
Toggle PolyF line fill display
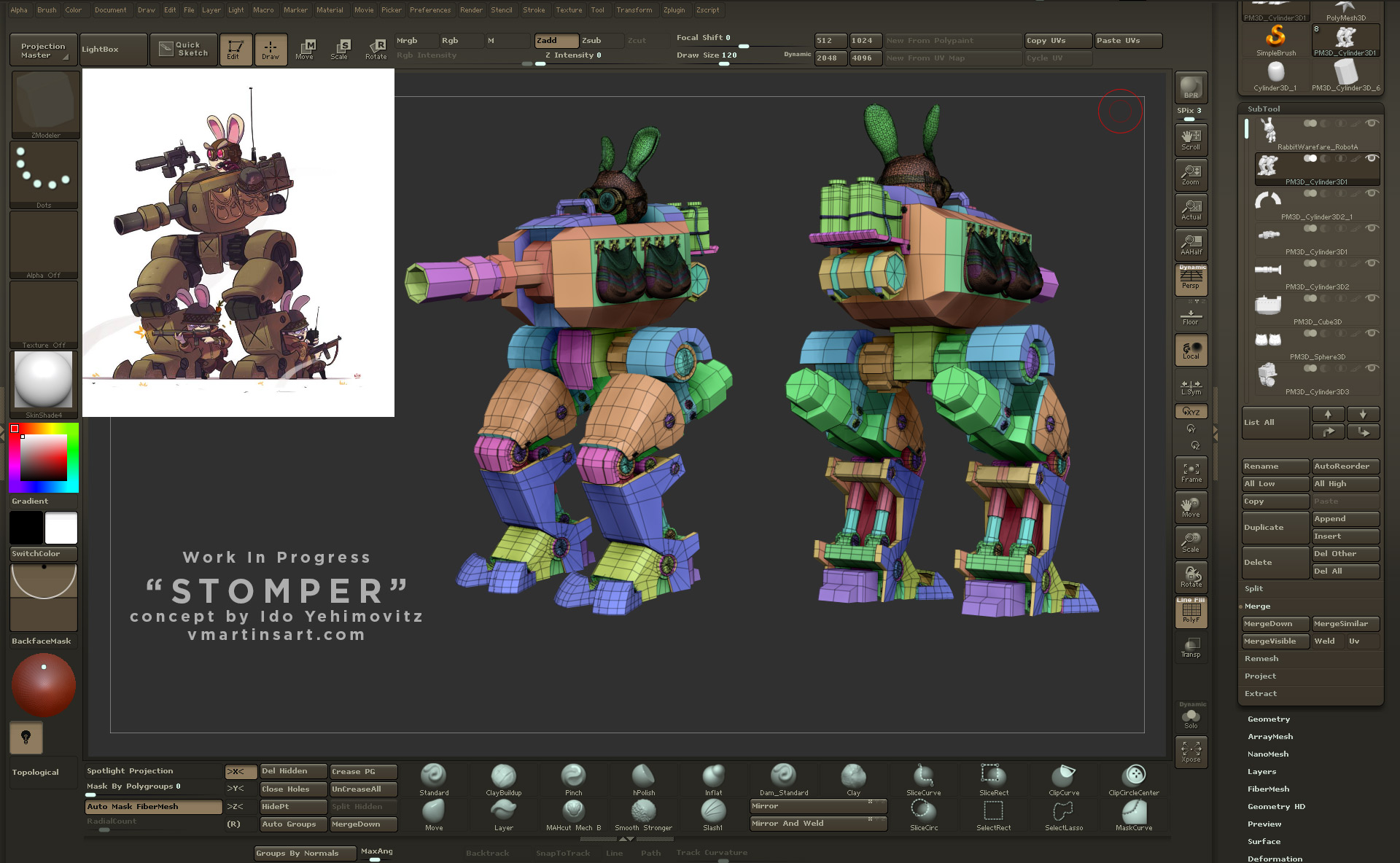[1191, 612]
